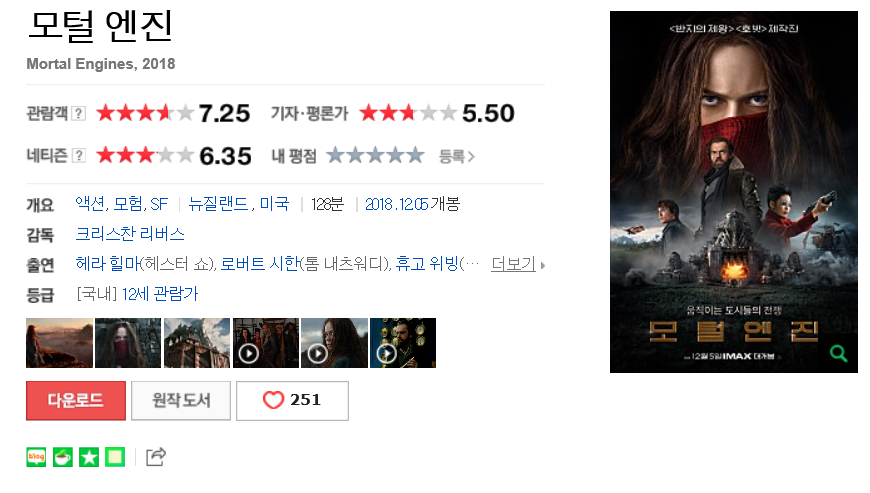Click the 뉴질랜드 country link
This screenshot has width=870, height=493.
click(x=219, y=204)
